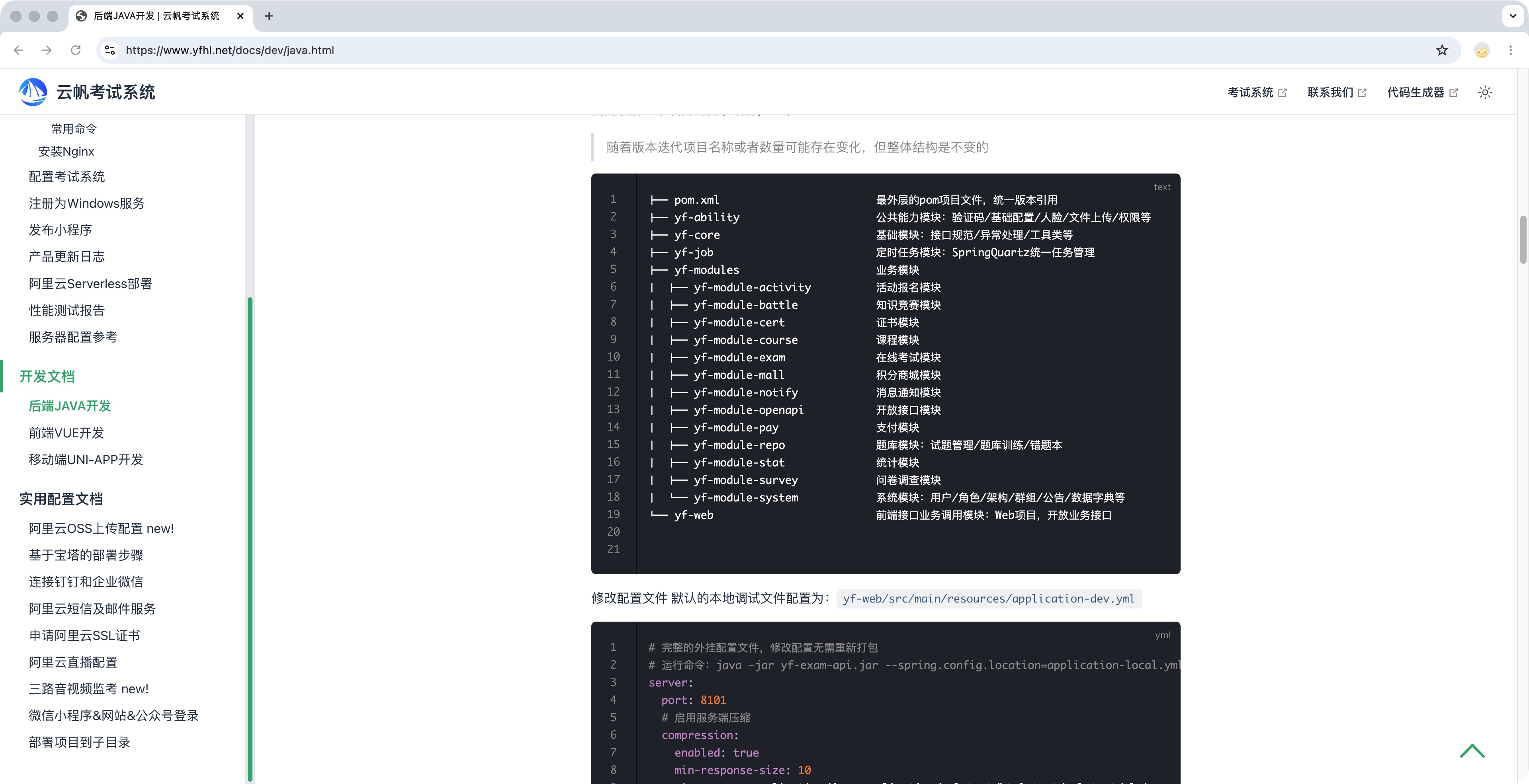The height and width of the screenshot is (784, 1529).
Task: Open the browser profile avatar
Action: tap(1482, 51)
